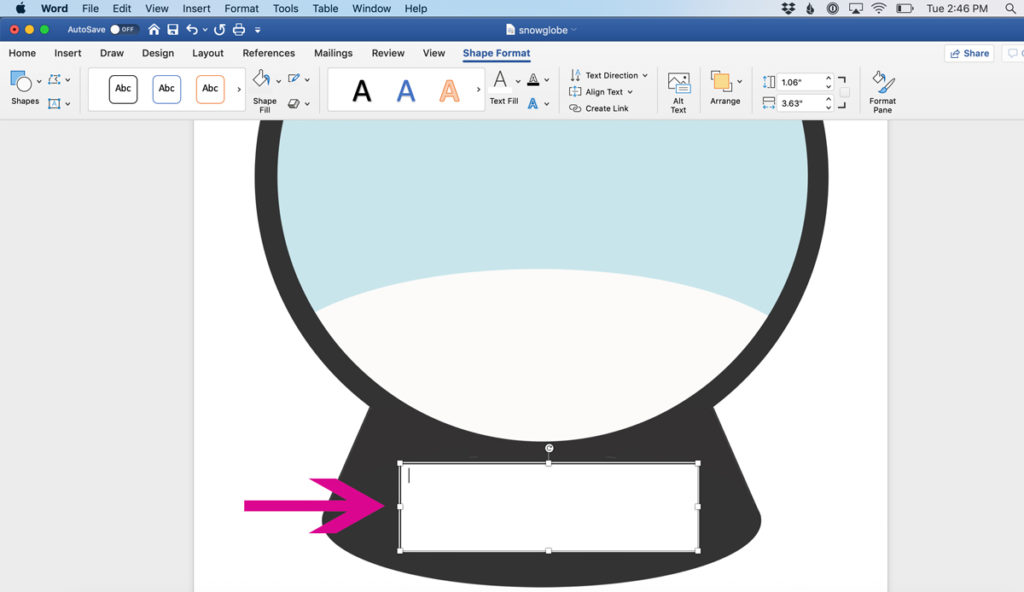Click the Home icon in quick access toolbar
1024x592 pixels.
(154, 30)
